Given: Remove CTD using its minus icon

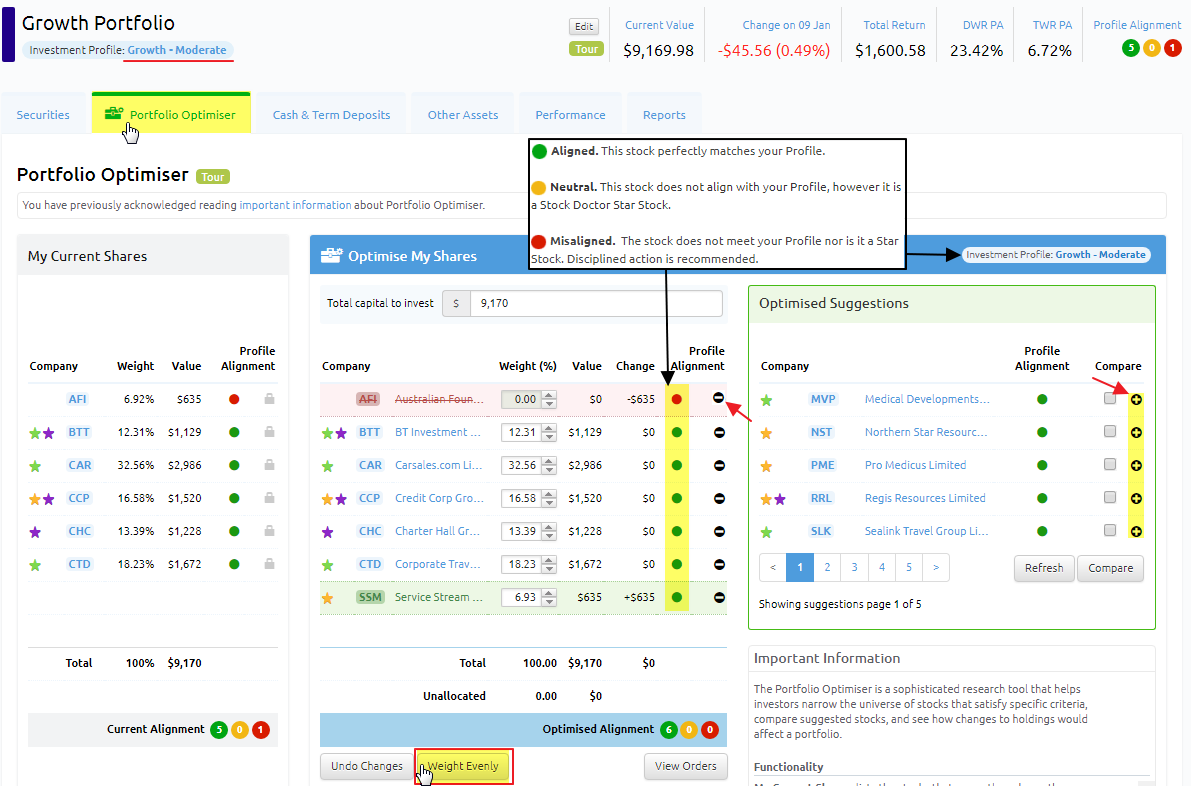Looking at the screenshot, I should coord(719,564).
